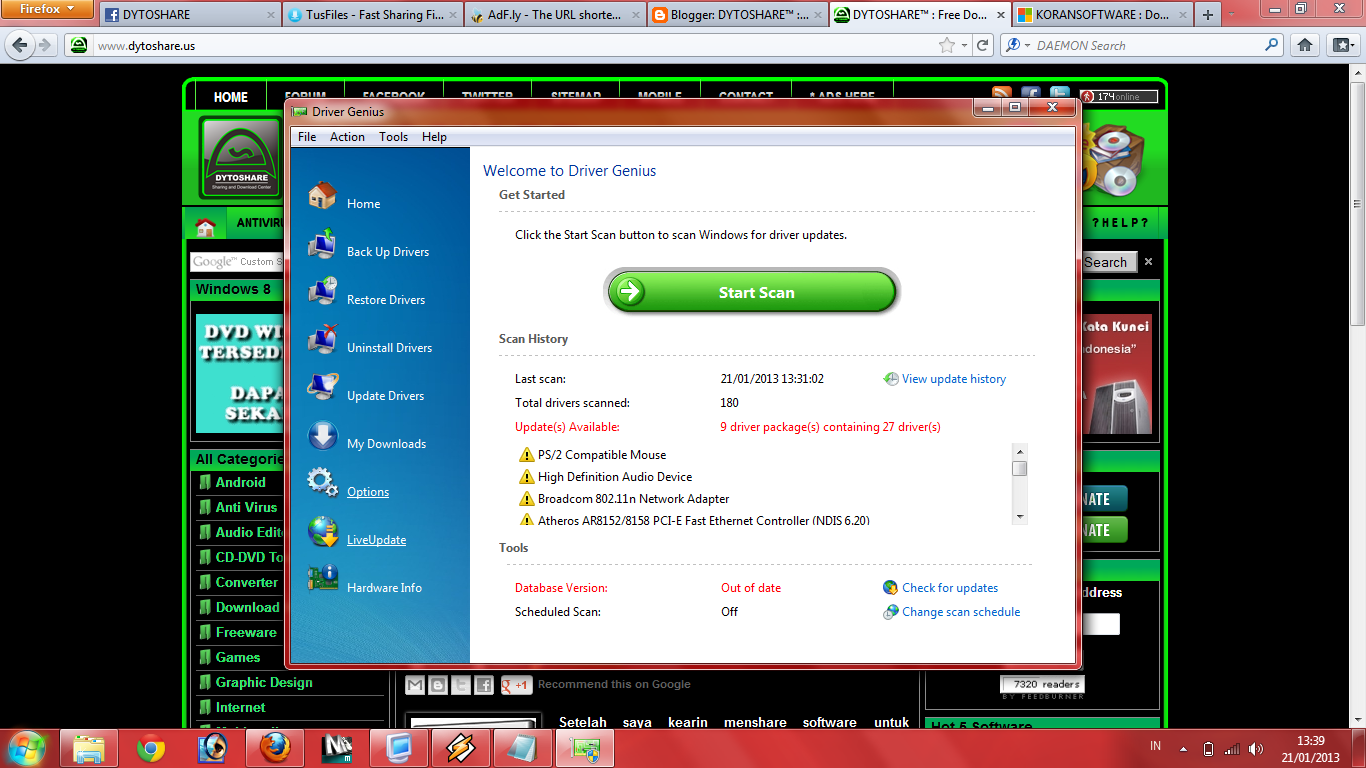This screenshot has height=768, width=1366.
Task: Click the website Search button
Action: click(1106, 262)
